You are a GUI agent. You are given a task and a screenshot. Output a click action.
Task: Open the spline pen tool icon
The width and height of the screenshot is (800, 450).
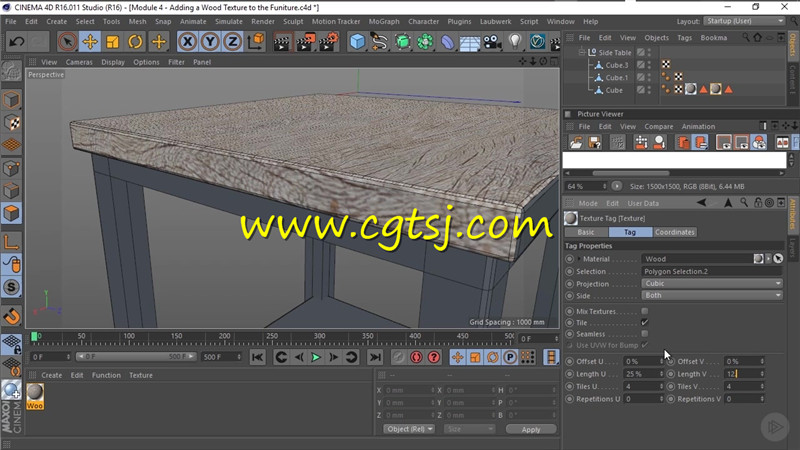tap(380, 42)
